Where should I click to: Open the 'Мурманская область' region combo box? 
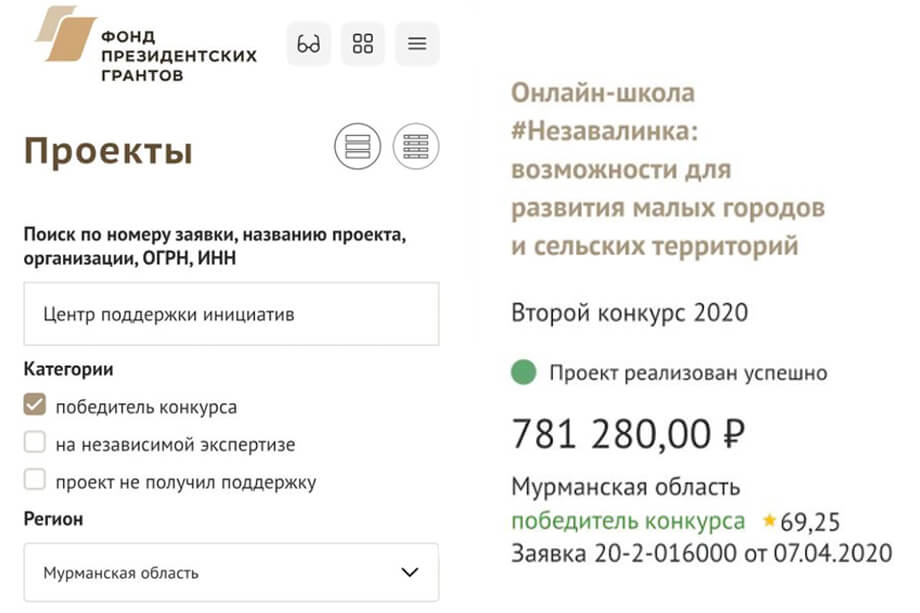pyautogui.click(x=231, y=572)
